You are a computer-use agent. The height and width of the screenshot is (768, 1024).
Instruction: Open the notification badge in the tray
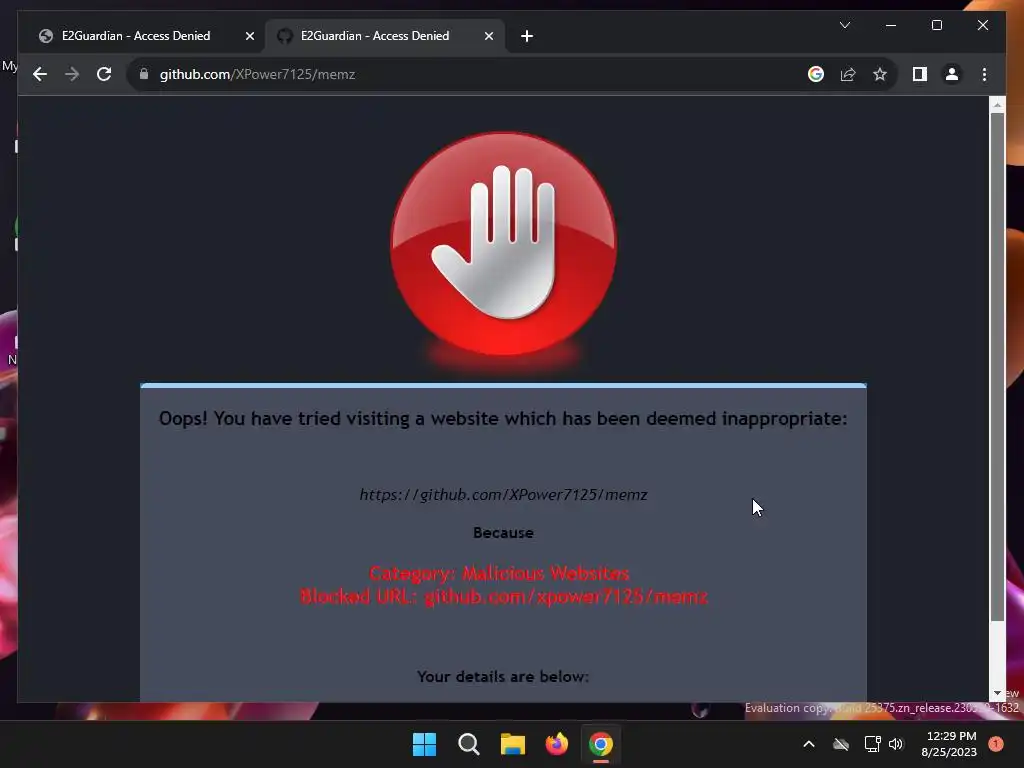(x=996, y=744)
